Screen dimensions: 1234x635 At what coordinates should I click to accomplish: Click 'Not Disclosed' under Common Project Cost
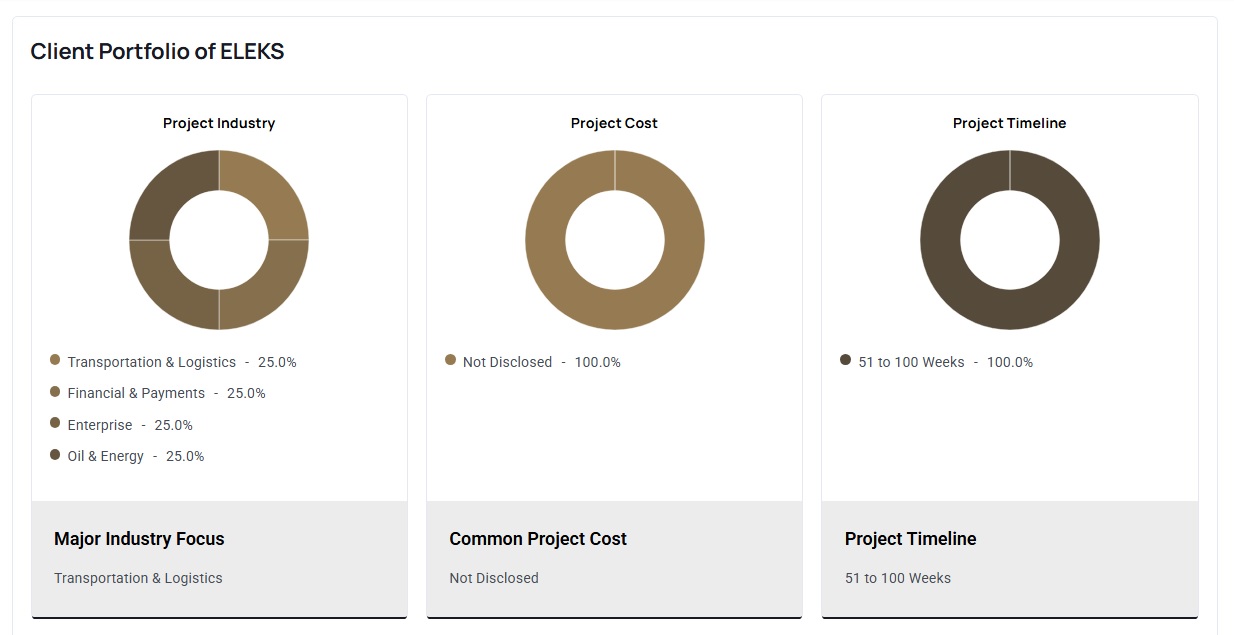pyautogui.click(x=494, y=578)
